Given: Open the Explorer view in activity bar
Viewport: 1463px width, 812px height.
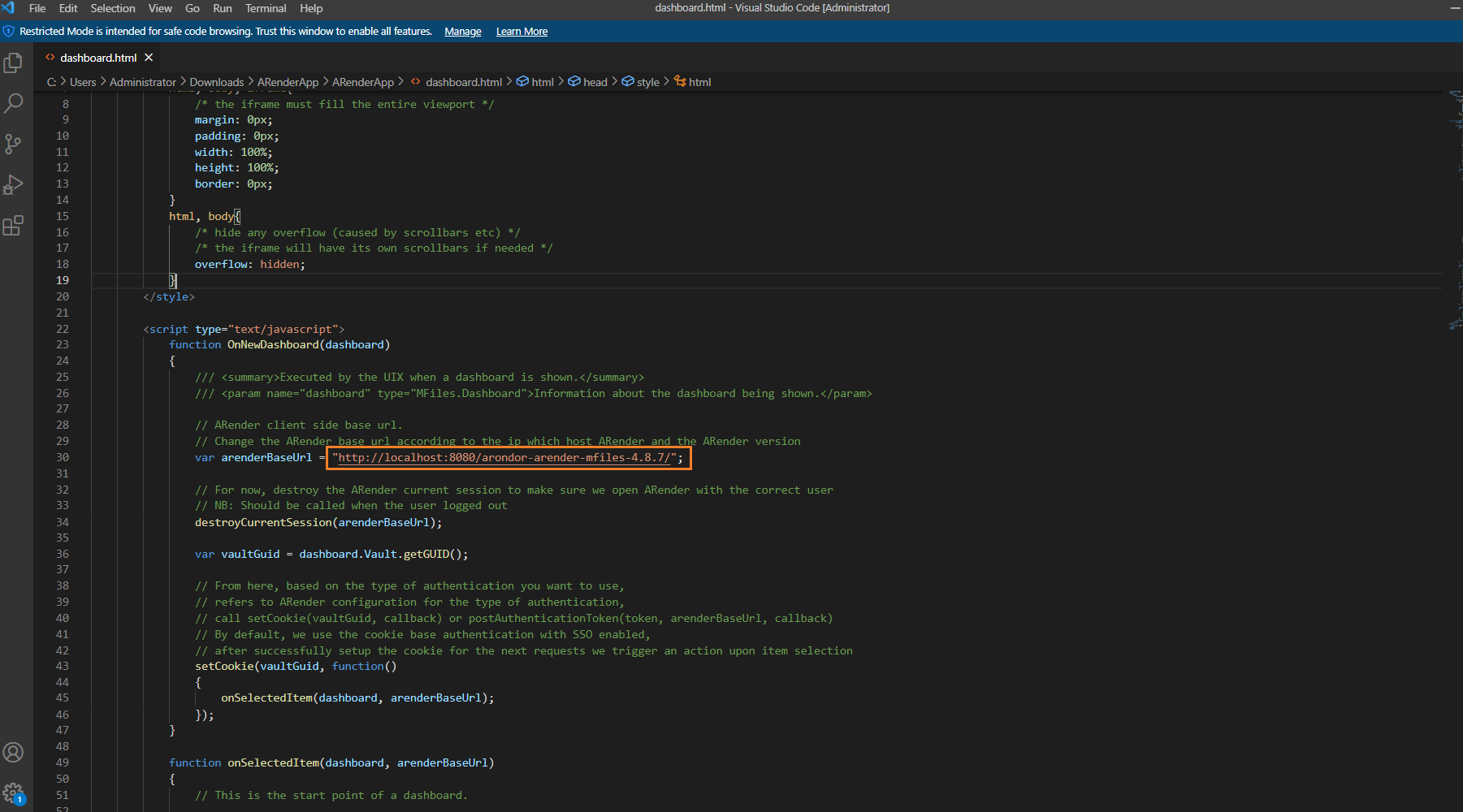Looking at the screenshot, I should tap(14, 63).
